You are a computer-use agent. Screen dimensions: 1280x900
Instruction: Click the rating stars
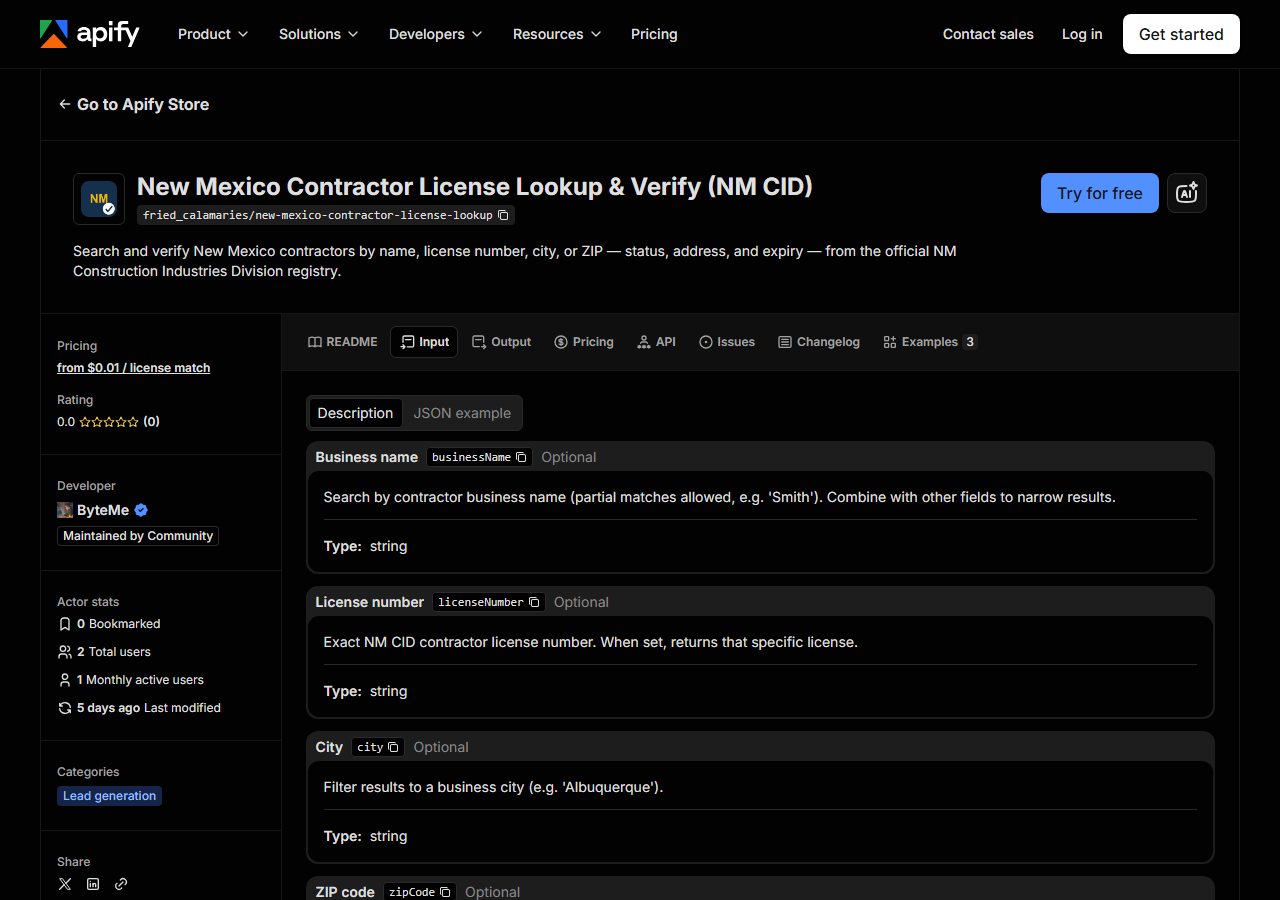point(109,422)
